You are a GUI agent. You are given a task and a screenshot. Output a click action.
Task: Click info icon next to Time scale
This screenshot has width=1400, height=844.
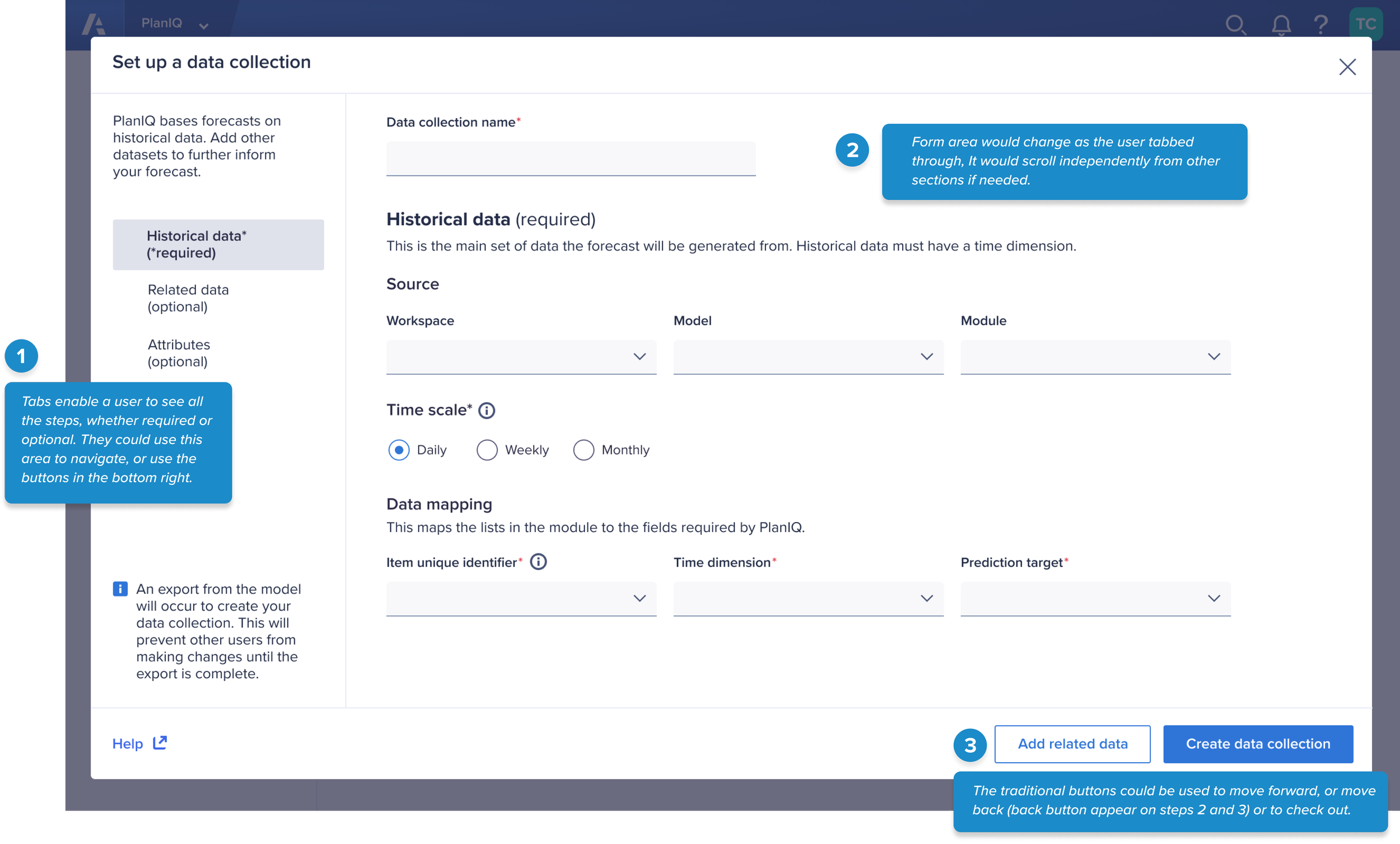pos(487,411)
